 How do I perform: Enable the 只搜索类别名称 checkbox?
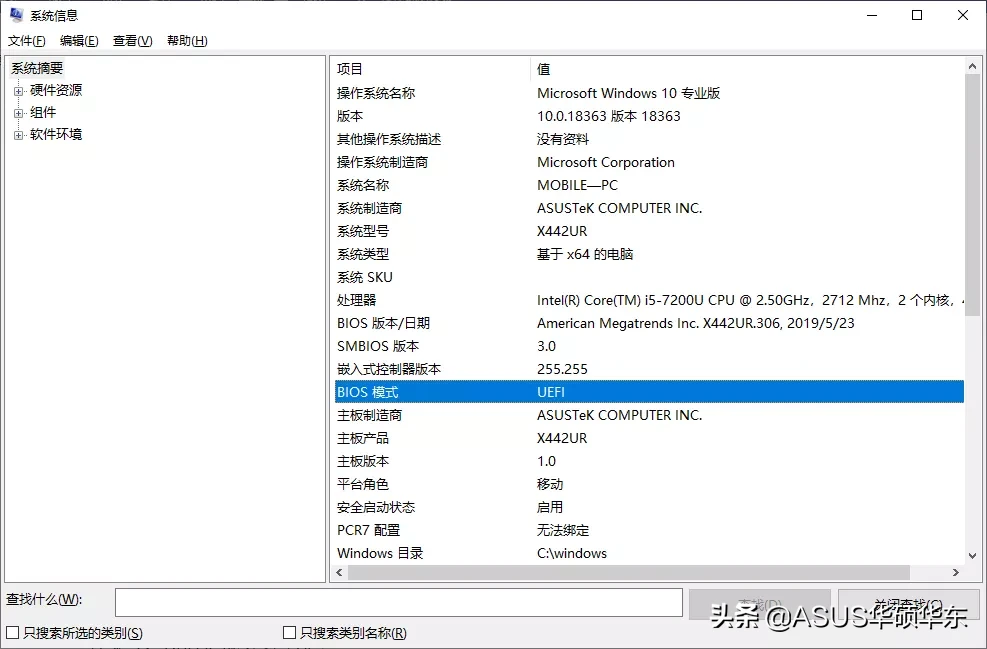[287, 633]
